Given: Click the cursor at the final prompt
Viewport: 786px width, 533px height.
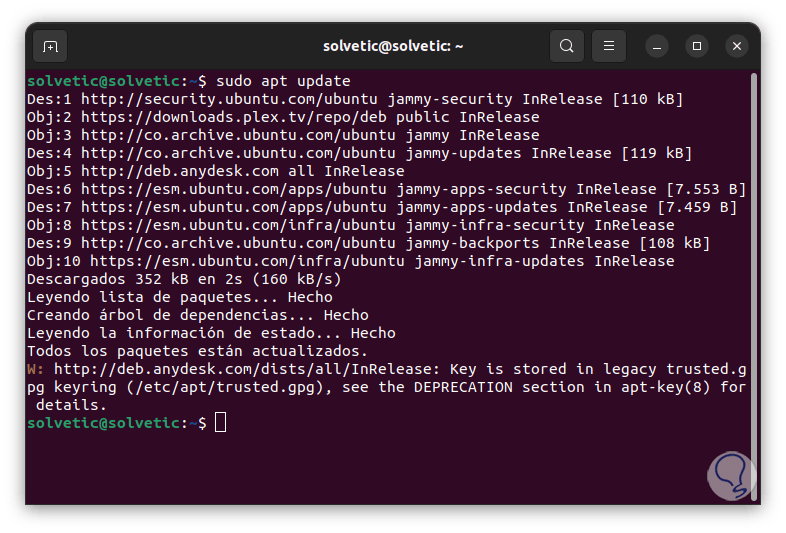Looking at the screenshot, I should click(x=221, y=423).
